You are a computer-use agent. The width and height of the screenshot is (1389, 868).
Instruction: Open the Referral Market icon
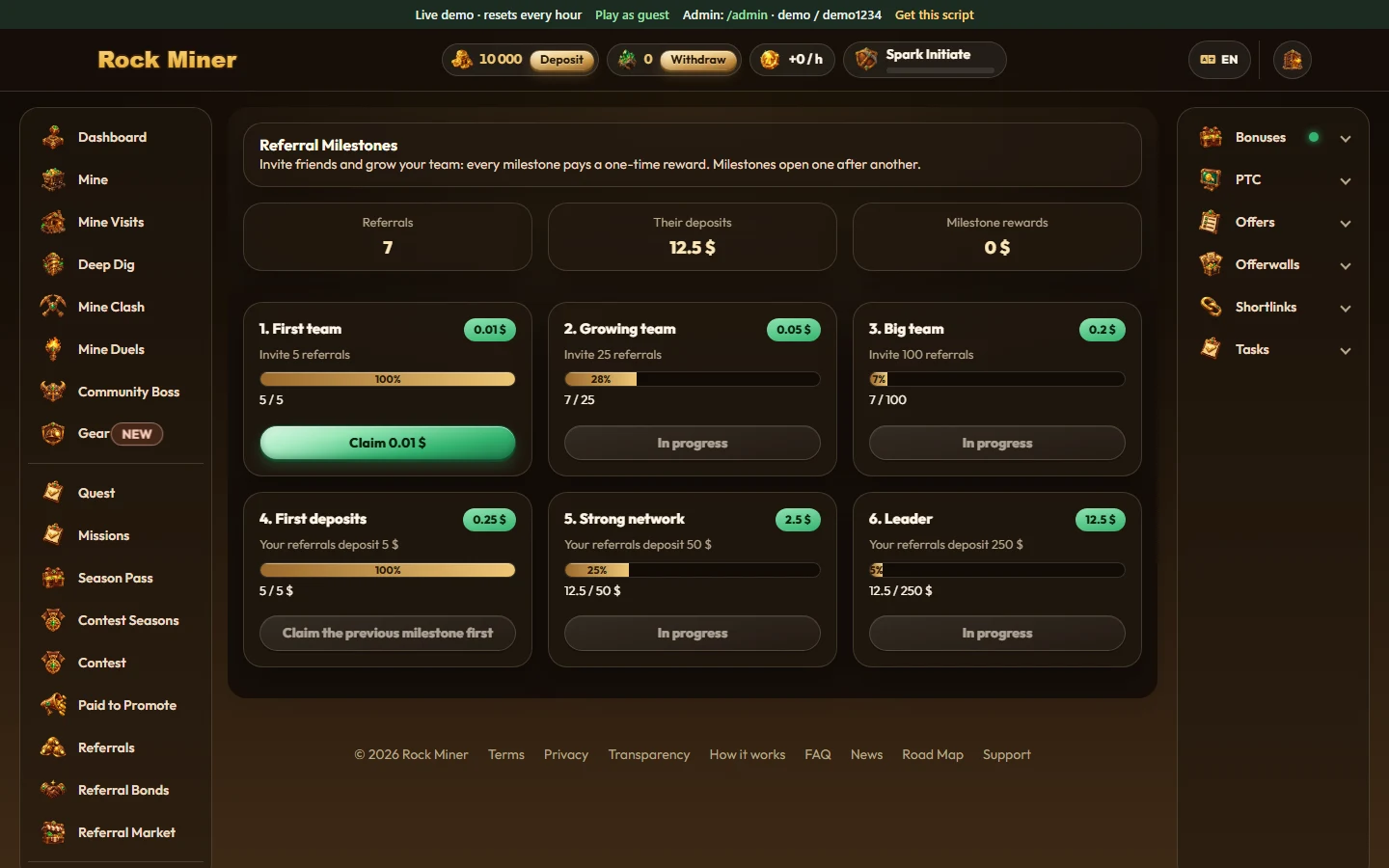[x=53, y=832]
